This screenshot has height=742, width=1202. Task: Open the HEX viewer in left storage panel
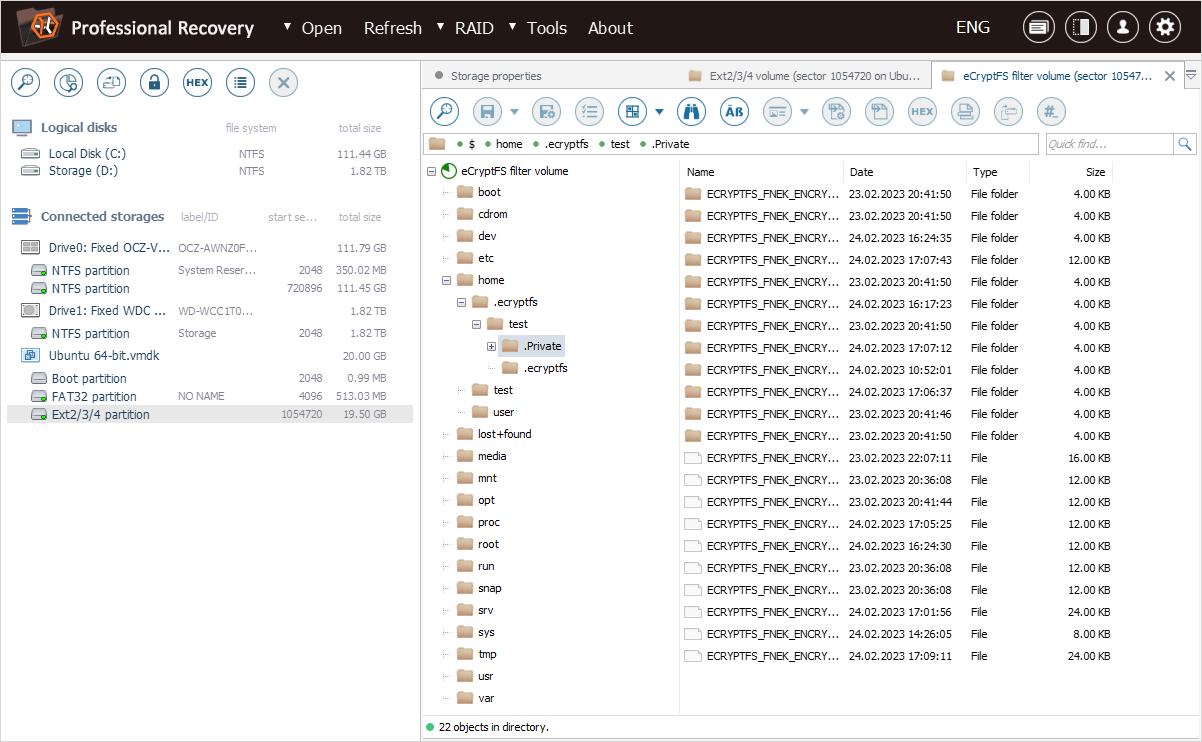(197, 83)
